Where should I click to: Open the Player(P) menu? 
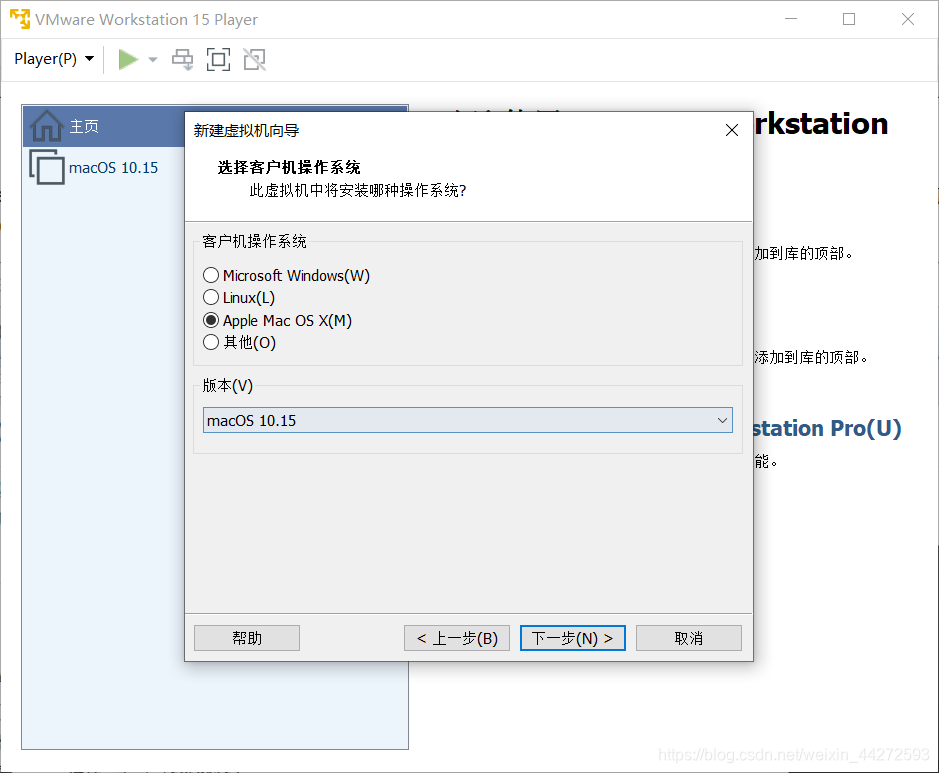tap(54, 59)
